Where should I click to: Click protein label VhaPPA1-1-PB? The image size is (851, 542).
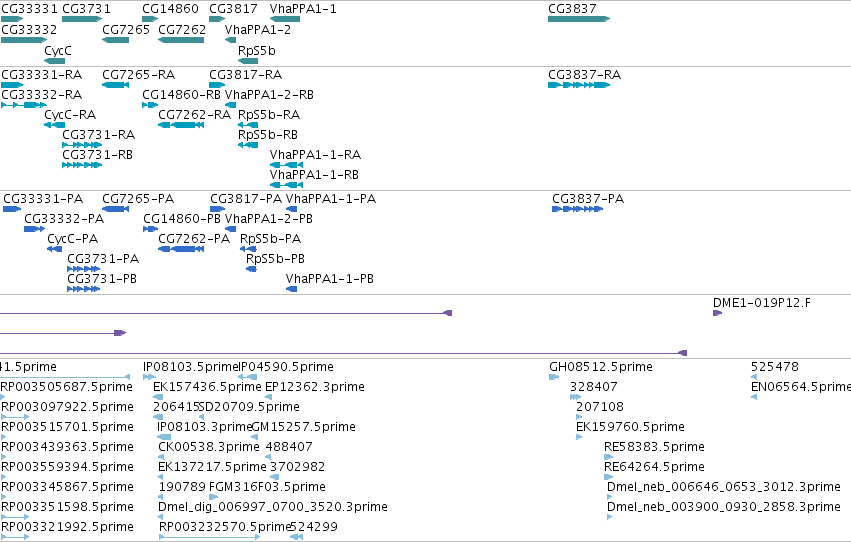coord(330,279)
